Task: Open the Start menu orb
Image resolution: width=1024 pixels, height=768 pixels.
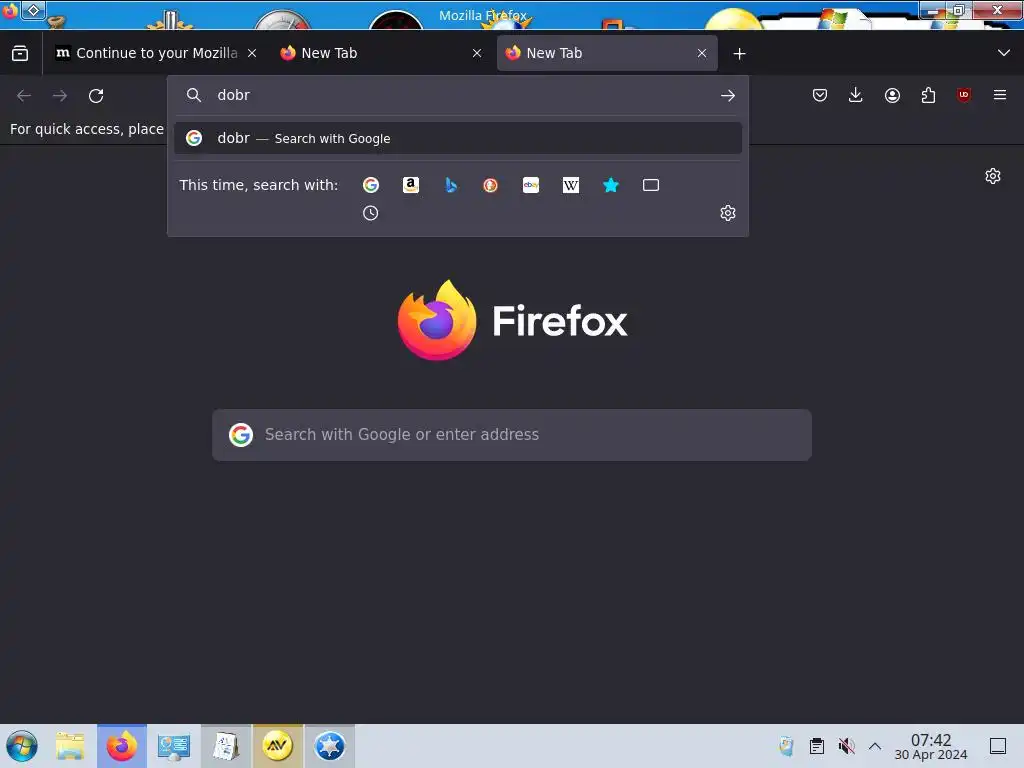Action: click(x=22, y=746)
